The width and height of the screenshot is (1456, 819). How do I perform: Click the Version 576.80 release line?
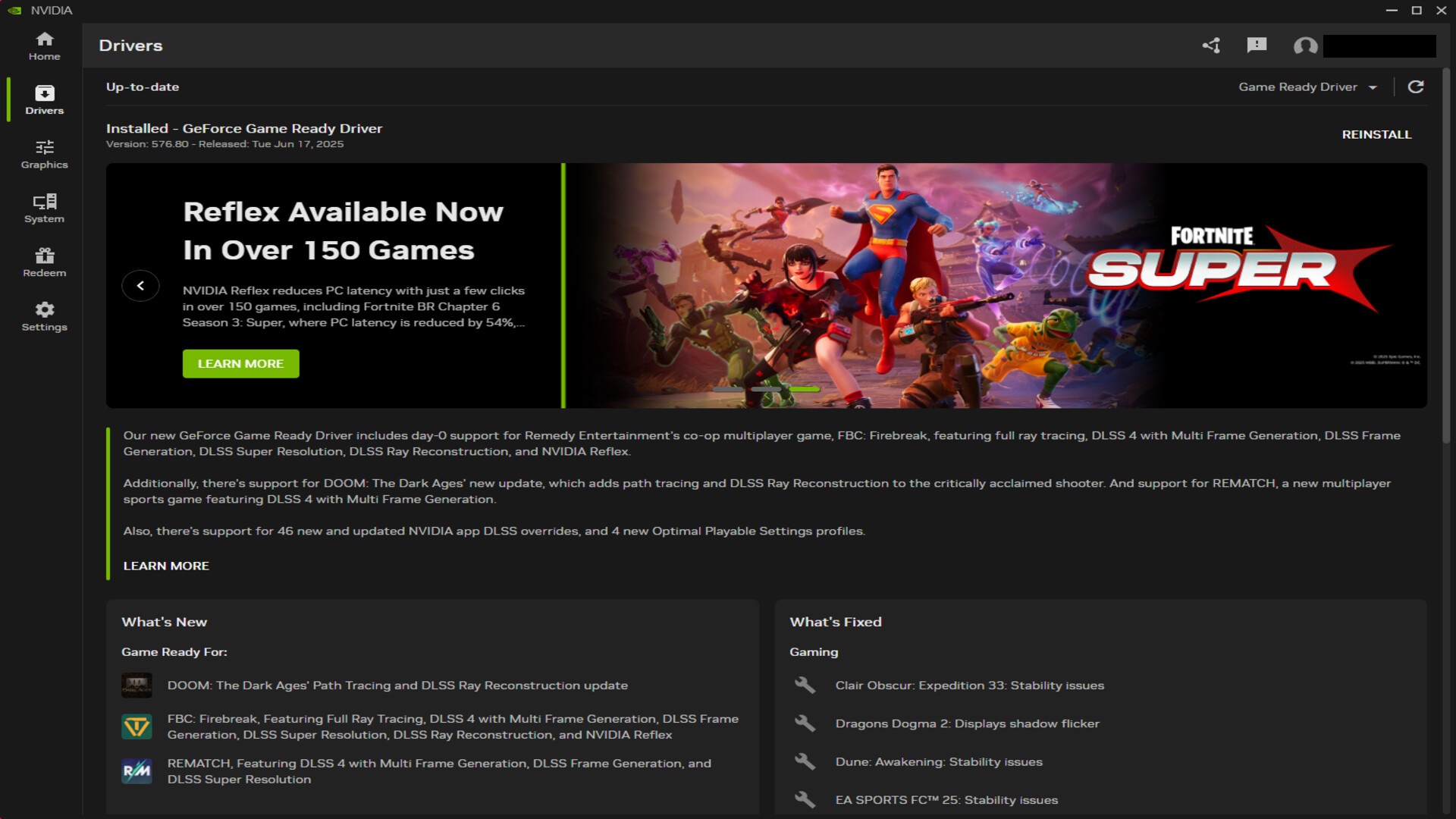(x=224, y=144)
